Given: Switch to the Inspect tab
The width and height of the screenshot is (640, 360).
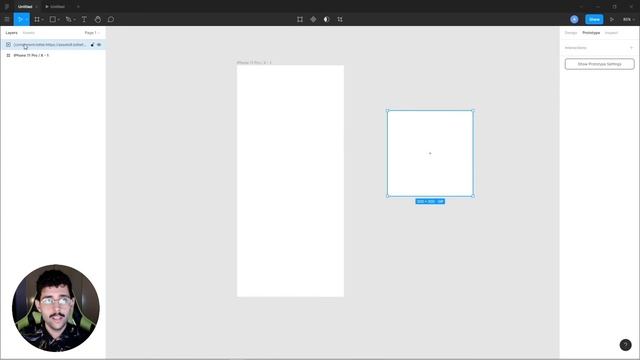Looking at the screenshot, I should (x=611, y=33).
